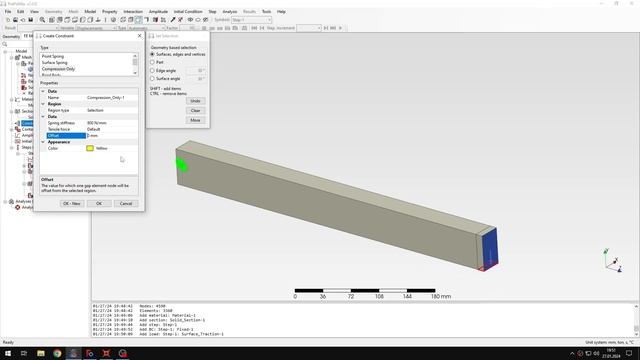Open the Analysis menu
Viewport: 640px width, 360px height.
(230, 11)
